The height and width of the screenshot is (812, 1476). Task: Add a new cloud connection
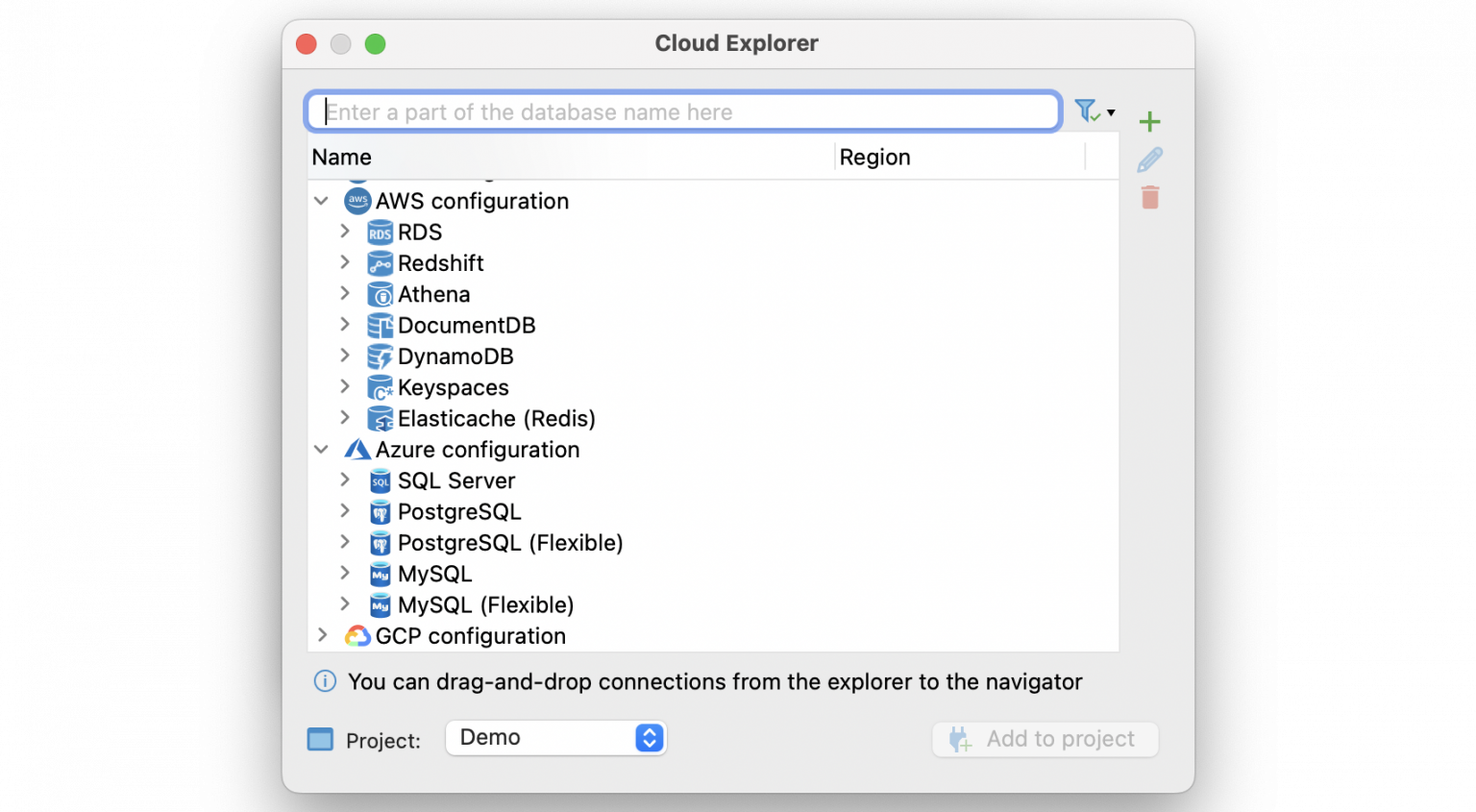1149,121
